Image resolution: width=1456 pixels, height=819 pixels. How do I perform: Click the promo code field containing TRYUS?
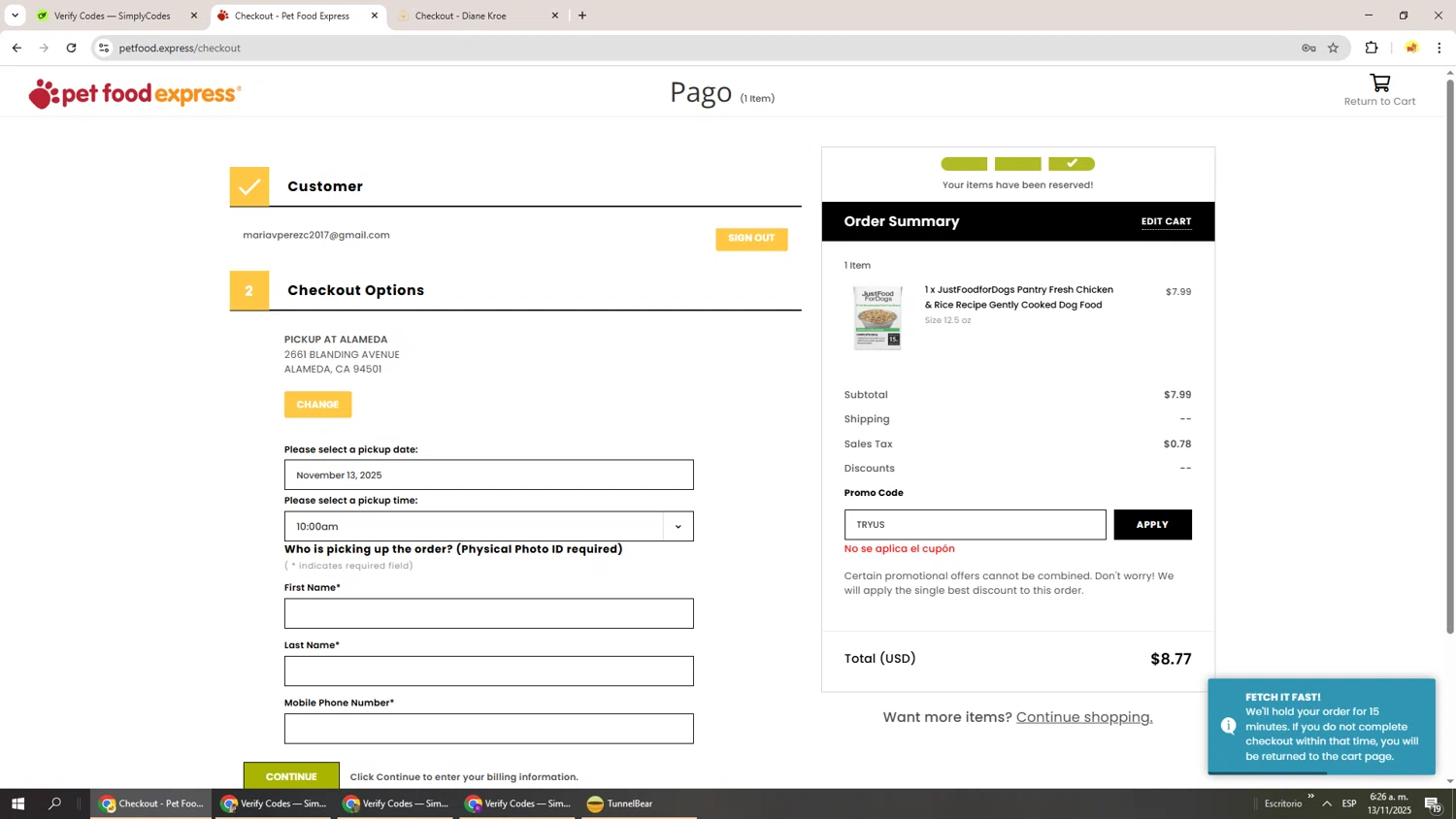pos(975,525)
